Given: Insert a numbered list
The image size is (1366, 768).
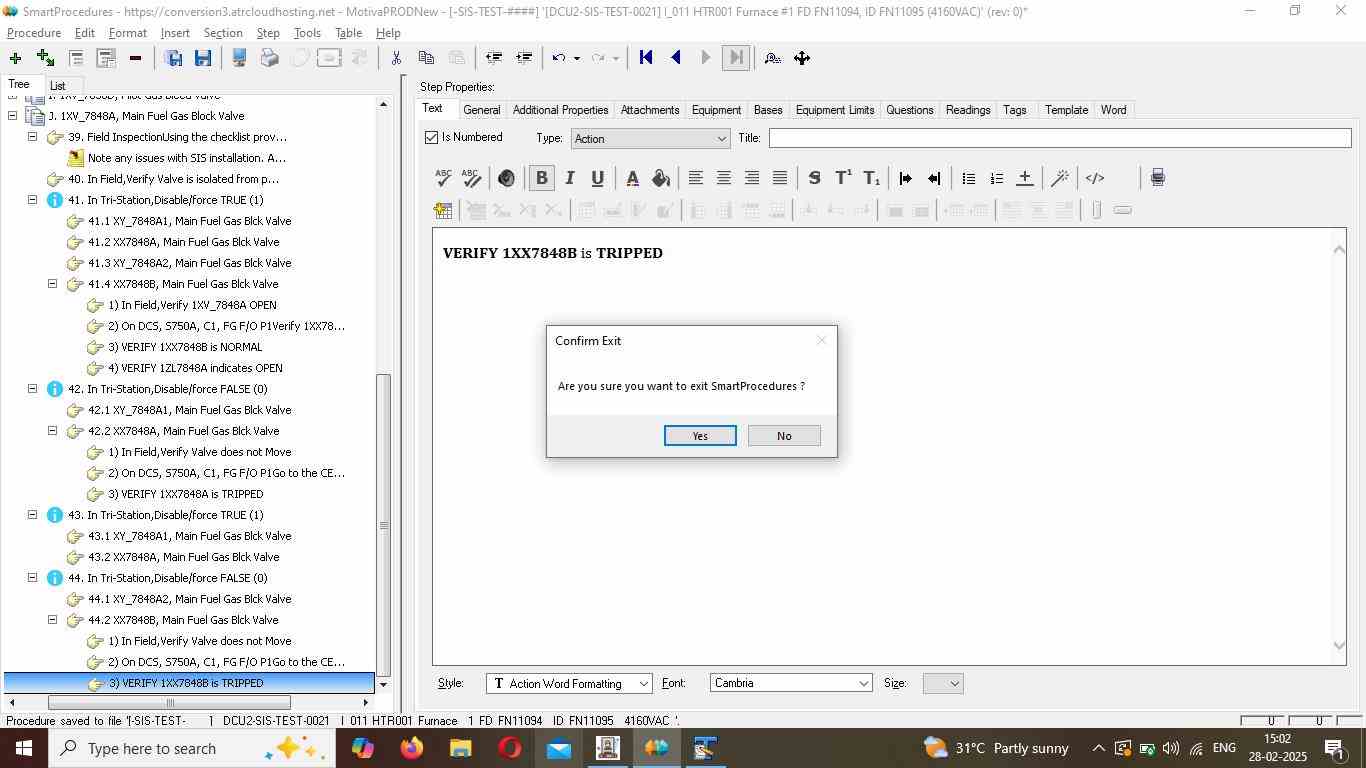Looking at the screenshot, I should (x=996, y=178).
